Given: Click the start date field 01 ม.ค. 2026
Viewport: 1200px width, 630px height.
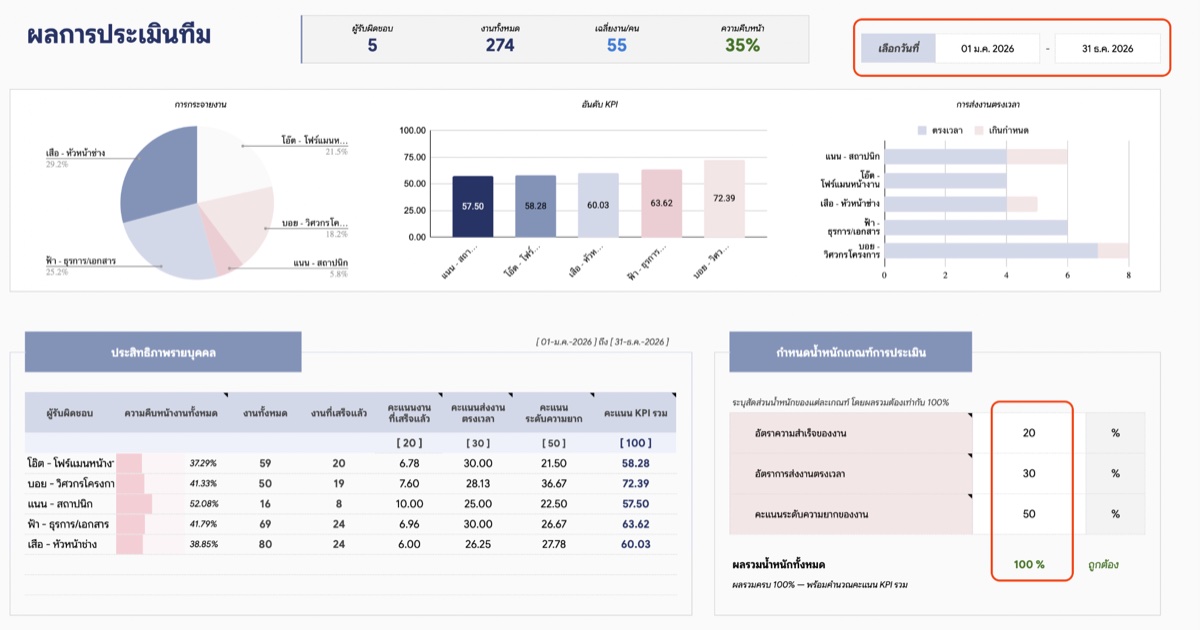Looking at the screenshot, I should 987,48.
